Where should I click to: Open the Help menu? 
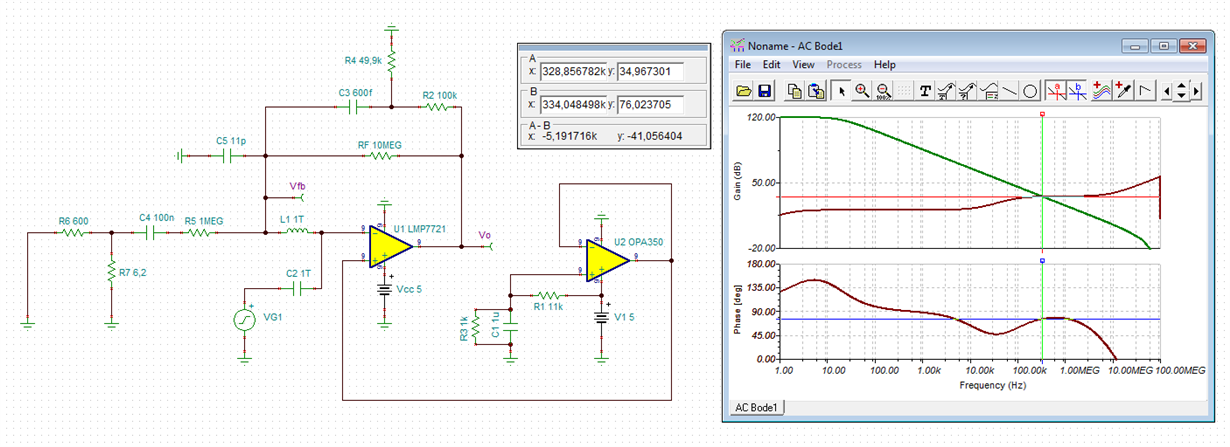(885, 64)
